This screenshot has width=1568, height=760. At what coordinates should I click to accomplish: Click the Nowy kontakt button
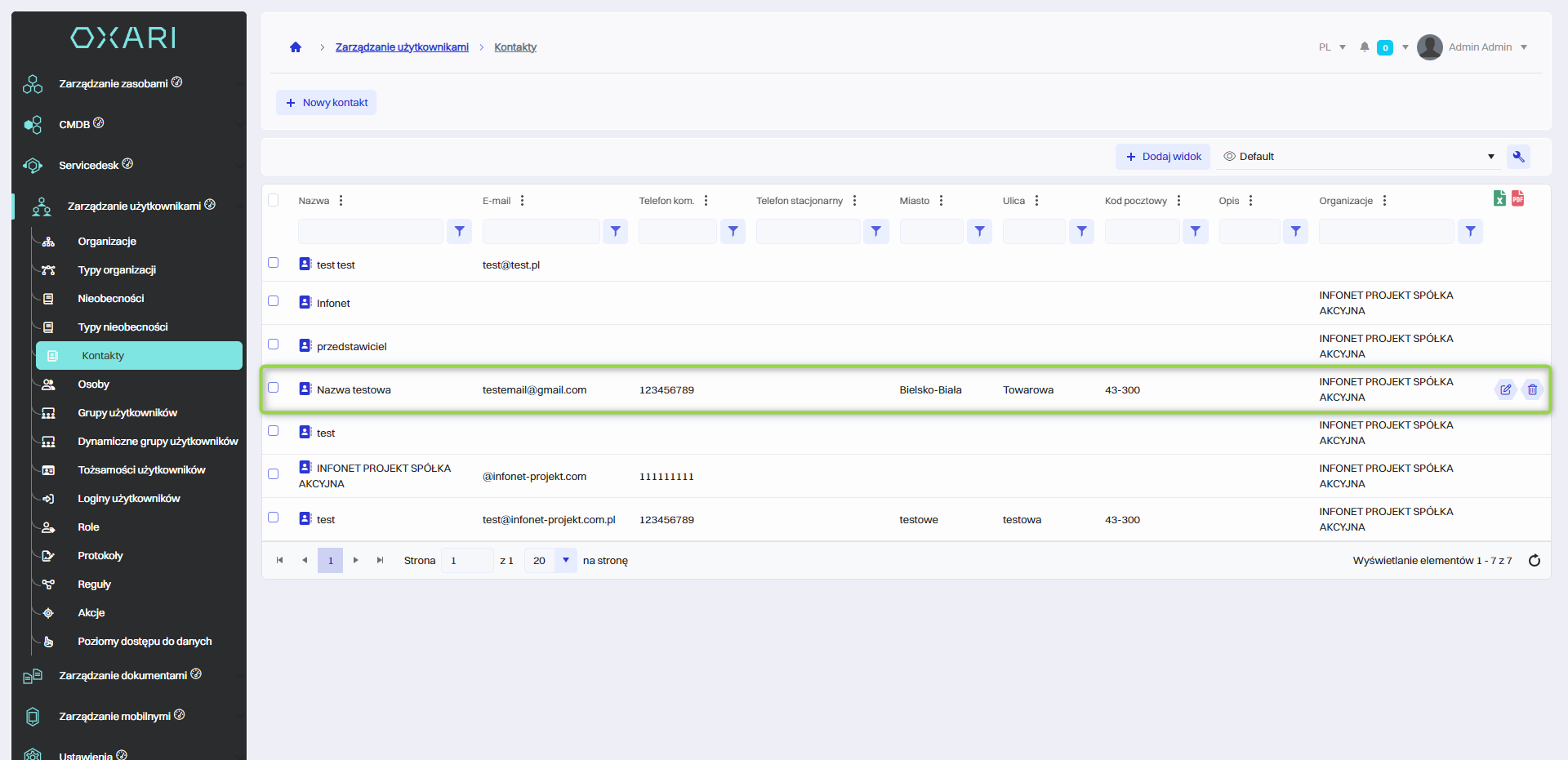click(x=326, y=103)
